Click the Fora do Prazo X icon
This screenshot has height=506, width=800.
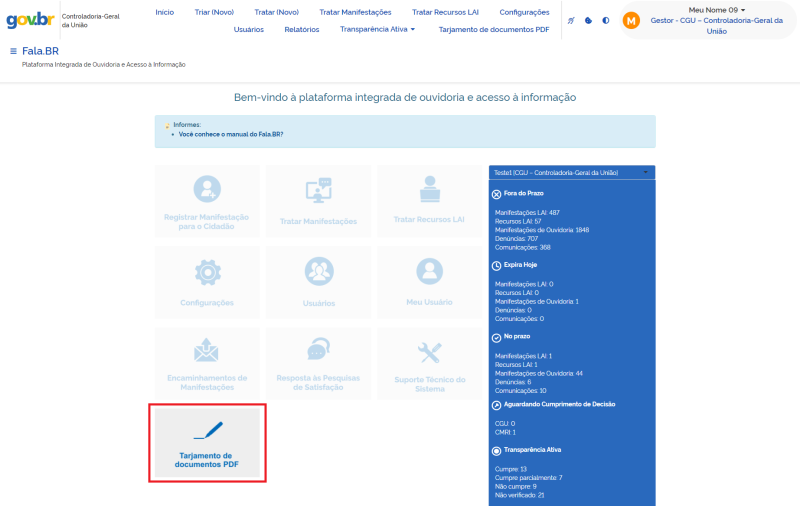[x=496, y=194]
